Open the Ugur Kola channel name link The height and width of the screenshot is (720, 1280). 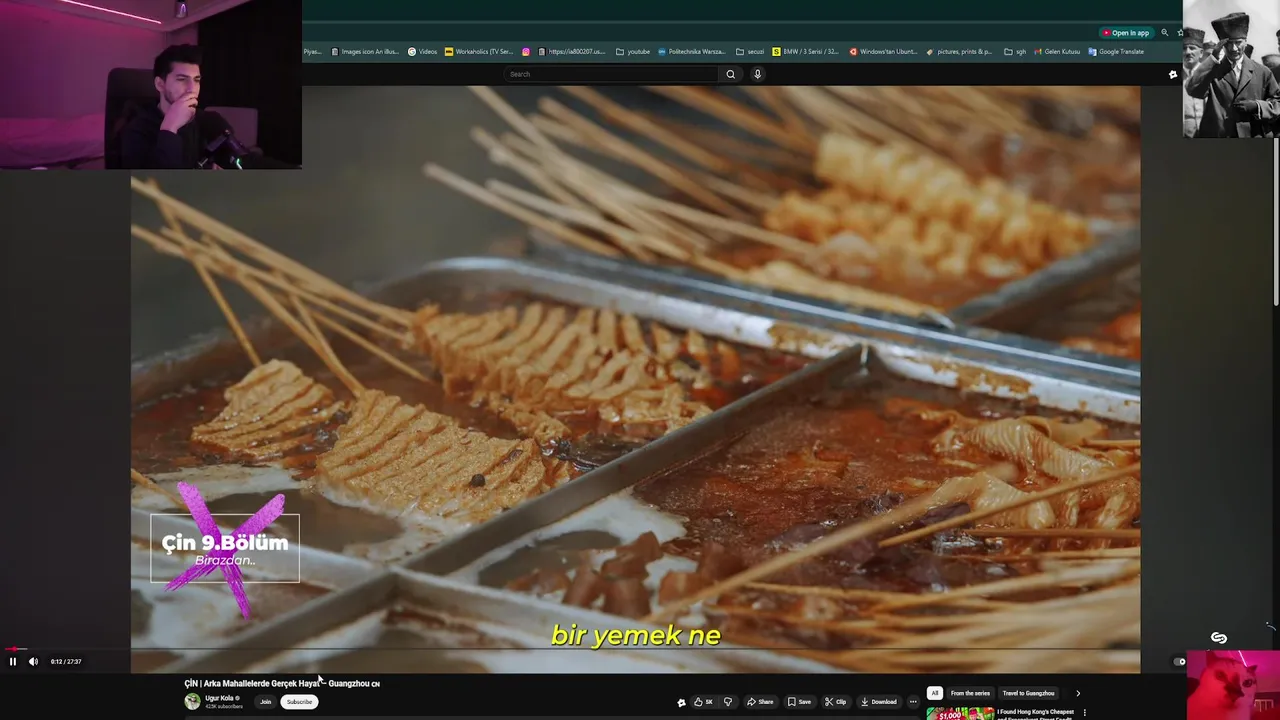point(219,698)
